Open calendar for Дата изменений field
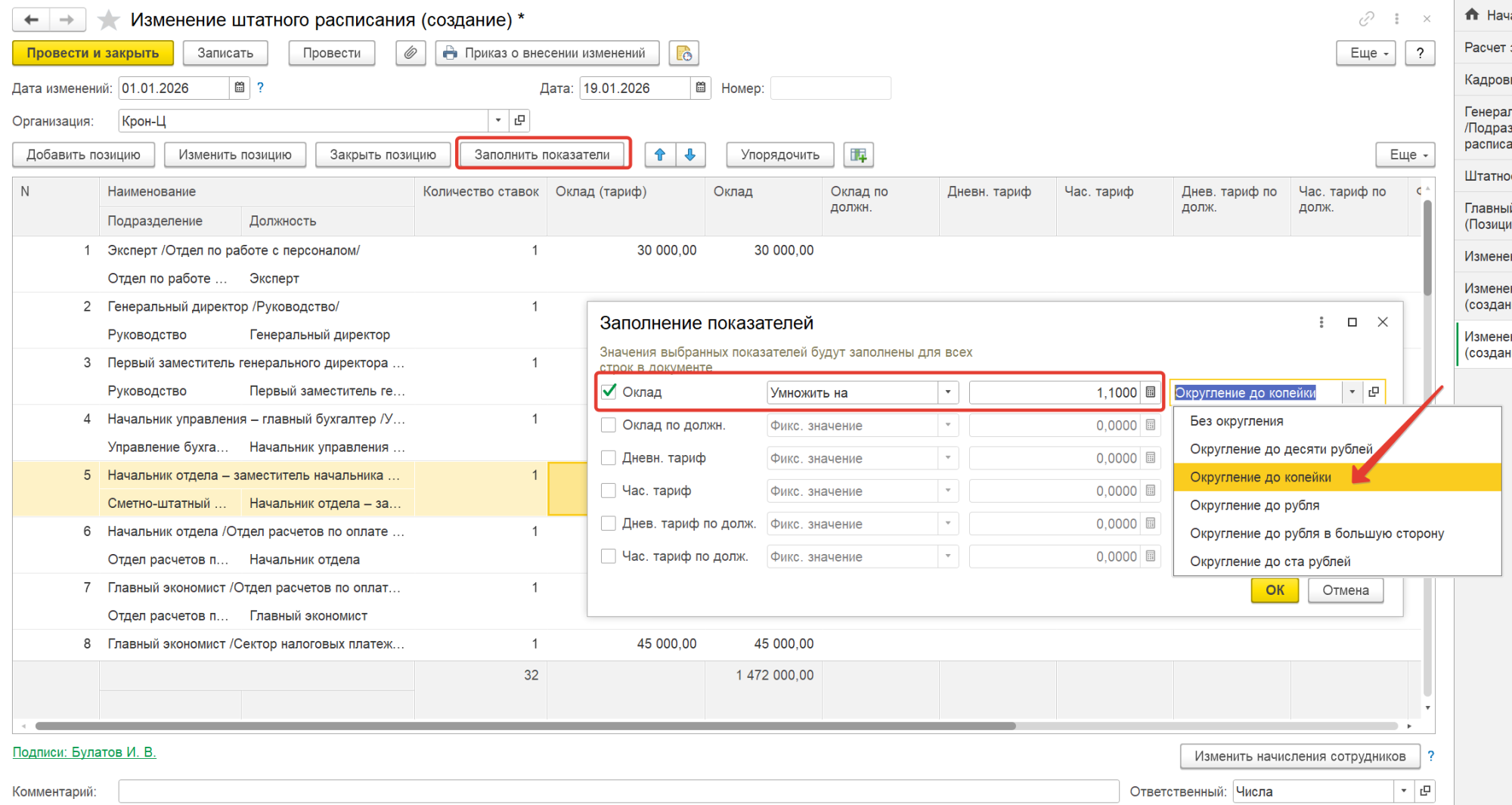Image resolution: width=1512 pixels, height=805 pixels. pos(240,88)
